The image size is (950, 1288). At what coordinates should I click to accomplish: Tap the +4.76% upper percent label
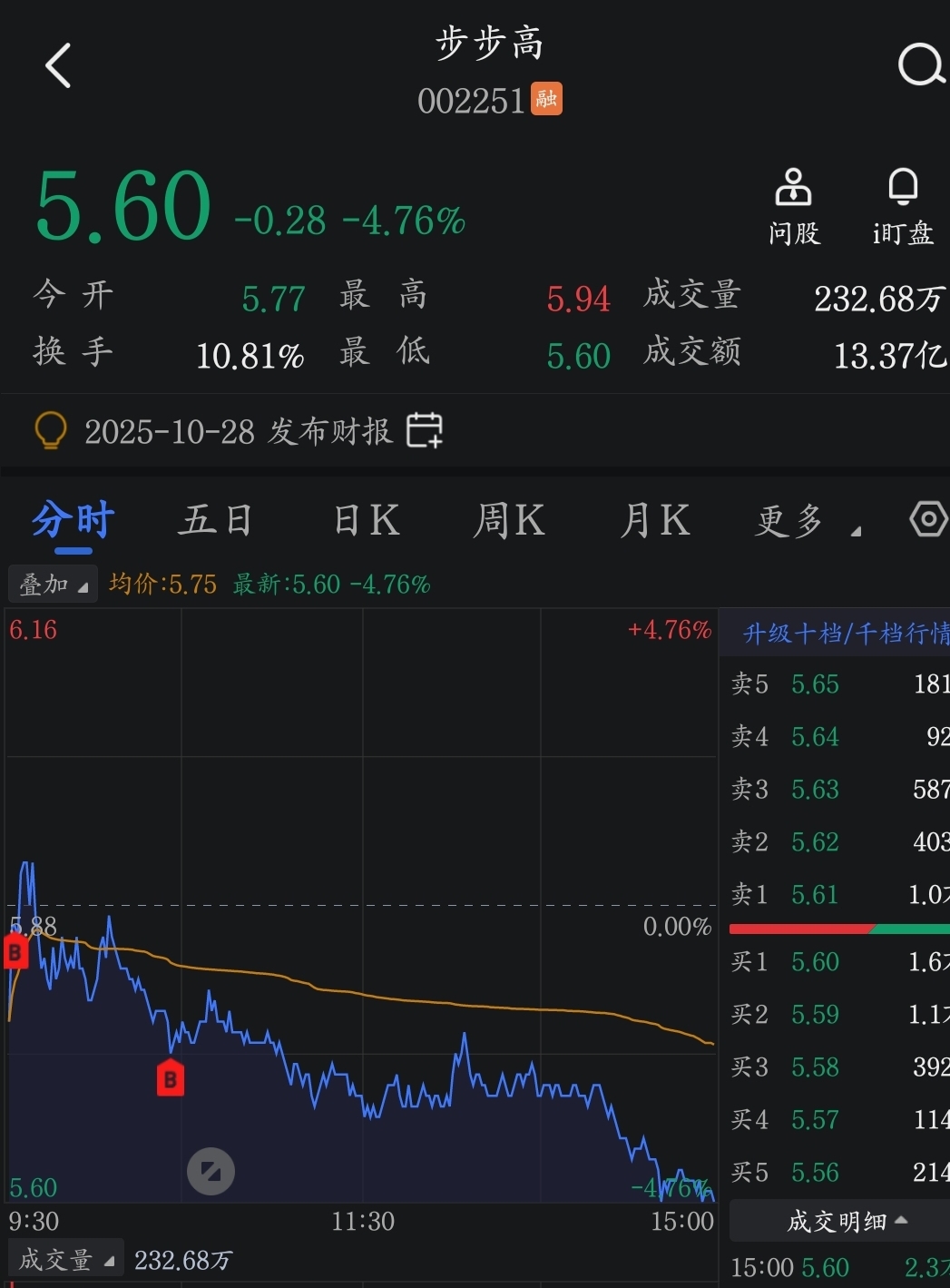(670, 629)
